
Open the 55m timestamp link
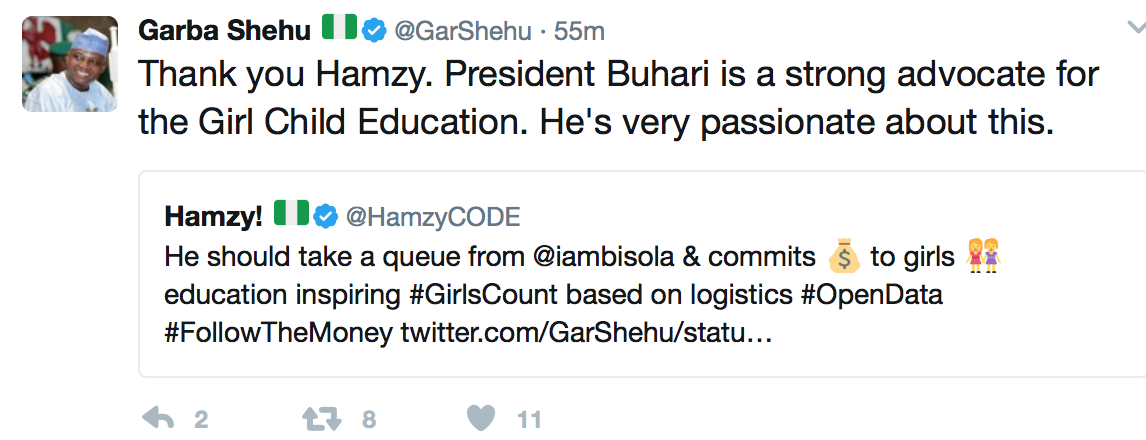coord(579,31)
